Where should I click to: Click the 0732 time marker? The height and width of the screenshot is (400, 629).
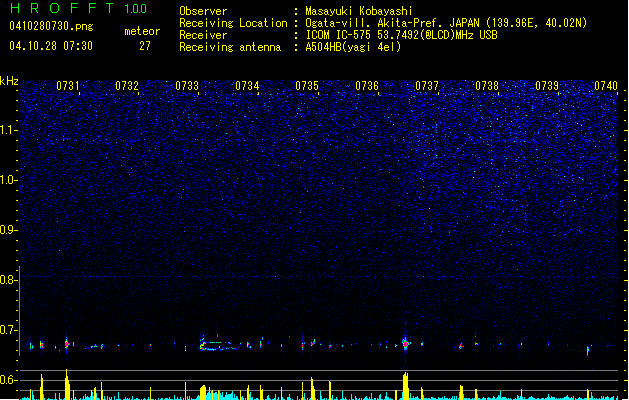coord(127,86)
